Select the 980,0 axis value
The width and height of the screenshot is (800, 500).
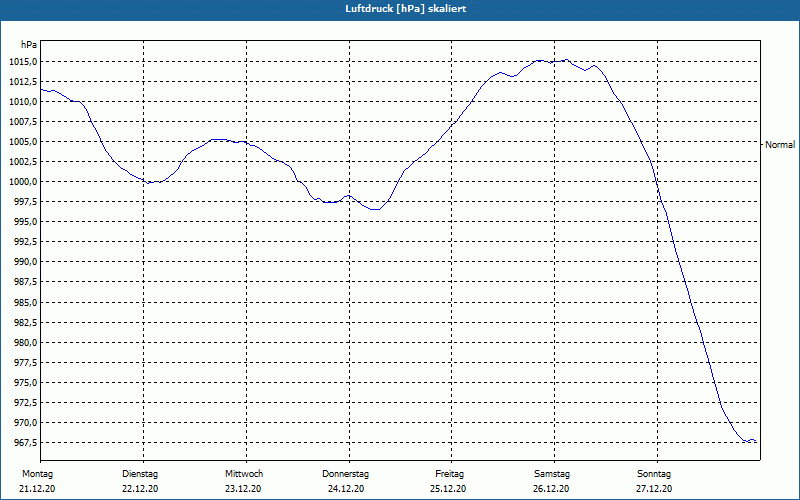tap(25, 342)
